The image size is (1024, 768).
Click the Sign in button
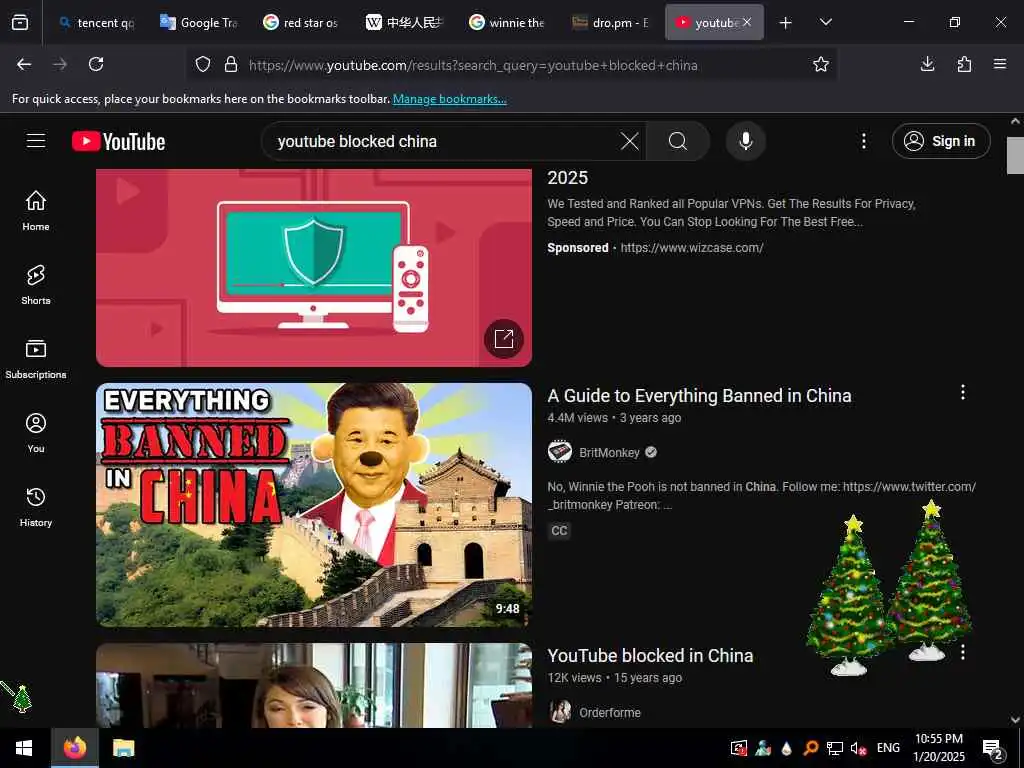point(941,141)
